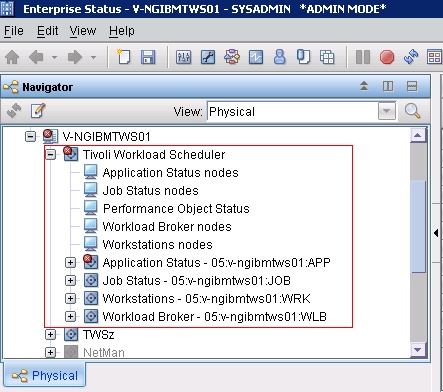The height and width of the screenshot is (392, 443).
Task: Open the Administer Users icon
Action: coord(280,57)
